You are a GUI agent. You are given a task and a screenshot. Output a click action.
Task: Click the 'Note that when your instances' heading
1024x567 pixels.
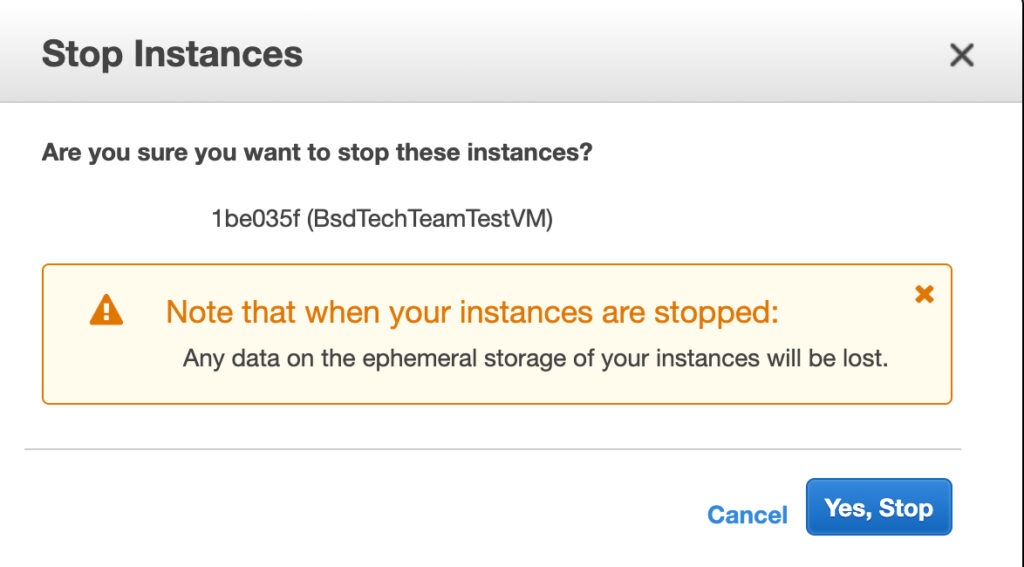pos(472,312)
